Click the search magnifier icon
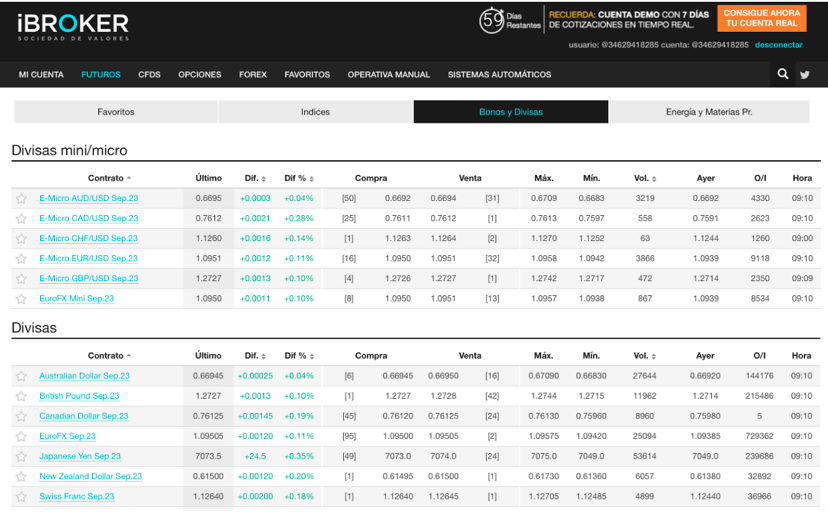The width and height of the screenshot is (828, 514). (783, 74)
